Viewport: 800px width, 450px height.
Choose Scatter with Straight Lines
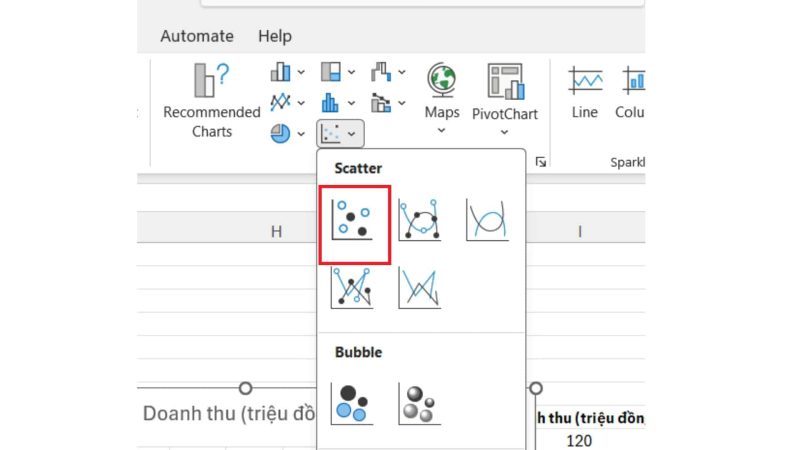pos(419,288)
